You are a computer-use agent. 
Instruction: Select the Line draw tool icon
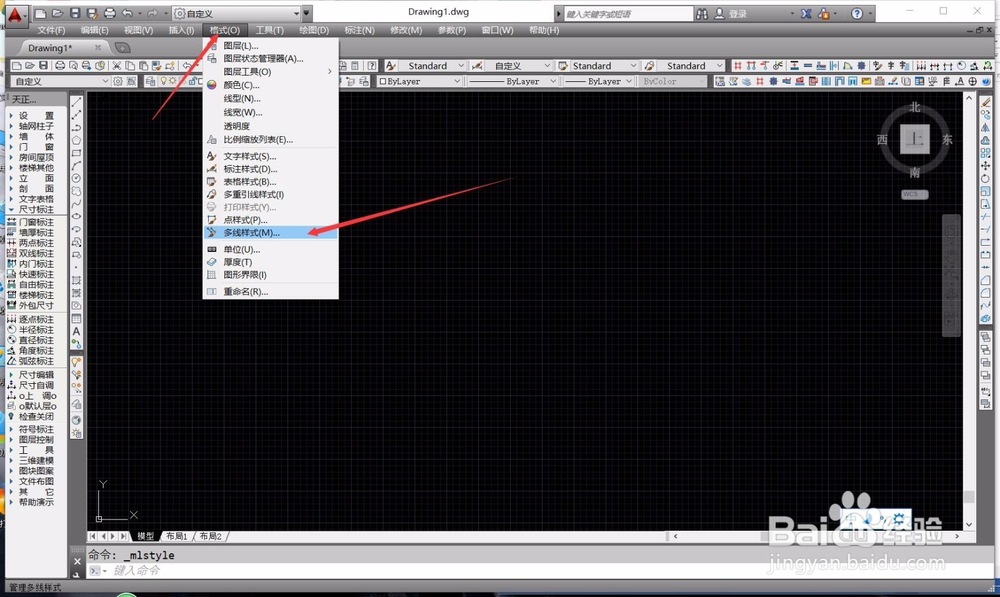click(77, 103)
